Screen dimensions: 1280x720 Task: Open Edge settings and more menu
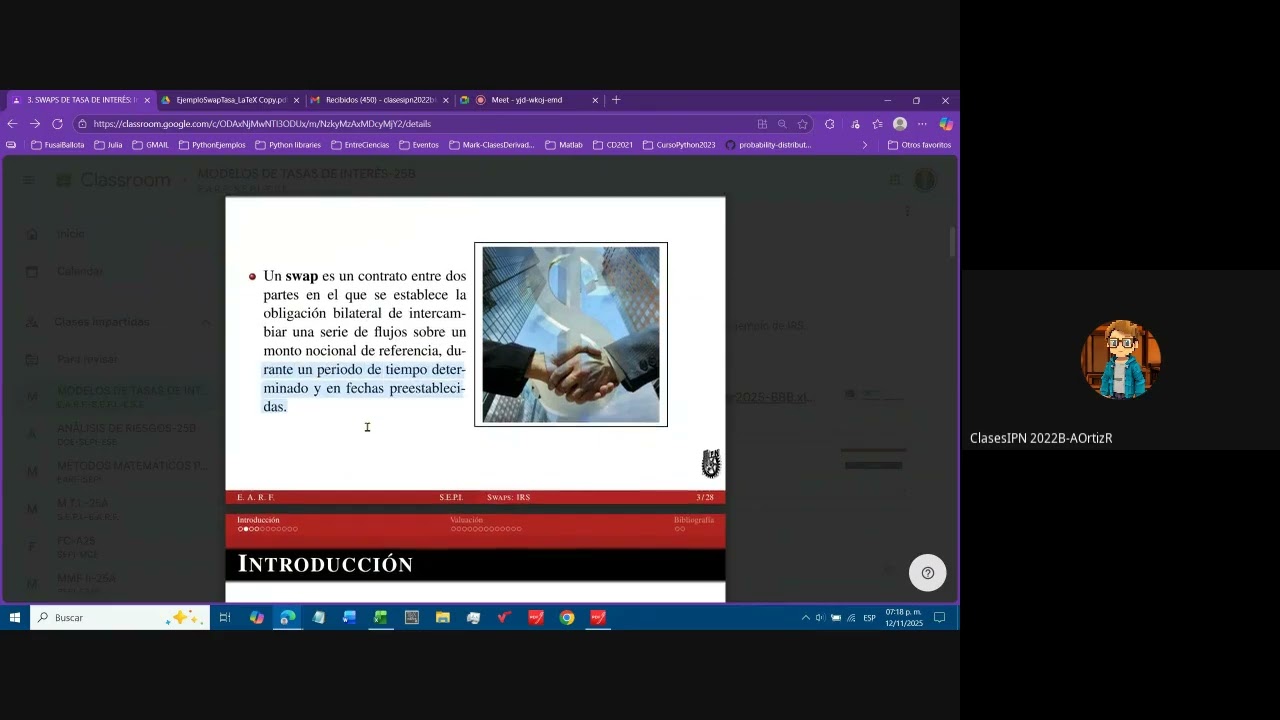[x=922, y=124]
